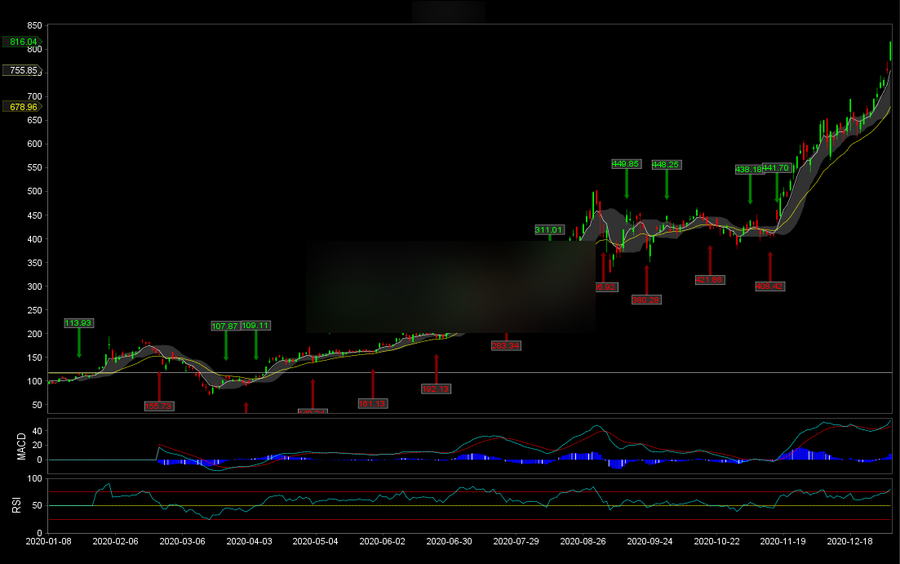900x564 pixels.
Task: Click the RSI indicator panel label
Action: point(16,503)
